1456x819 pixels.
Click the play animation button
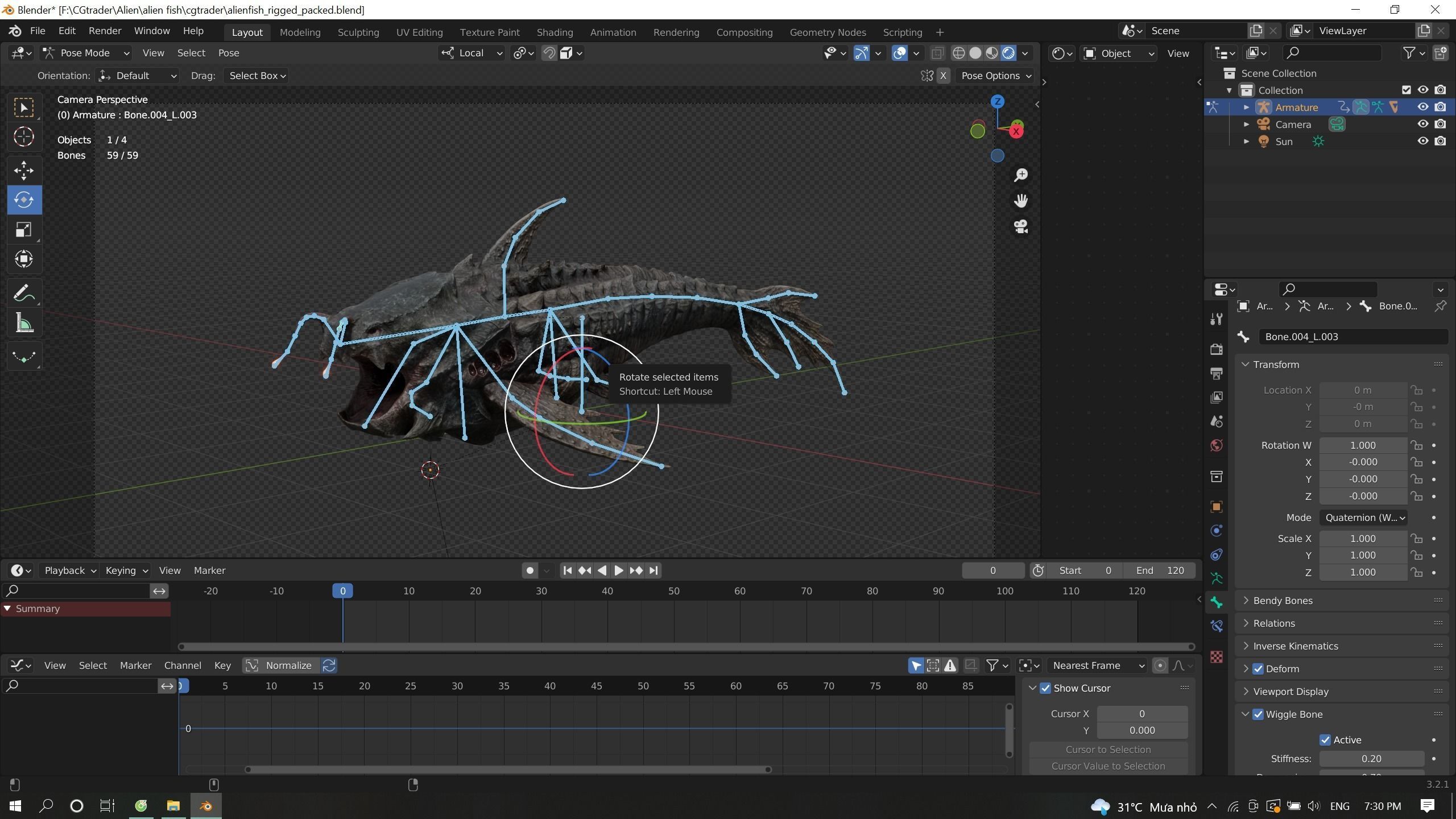[619, 570]
